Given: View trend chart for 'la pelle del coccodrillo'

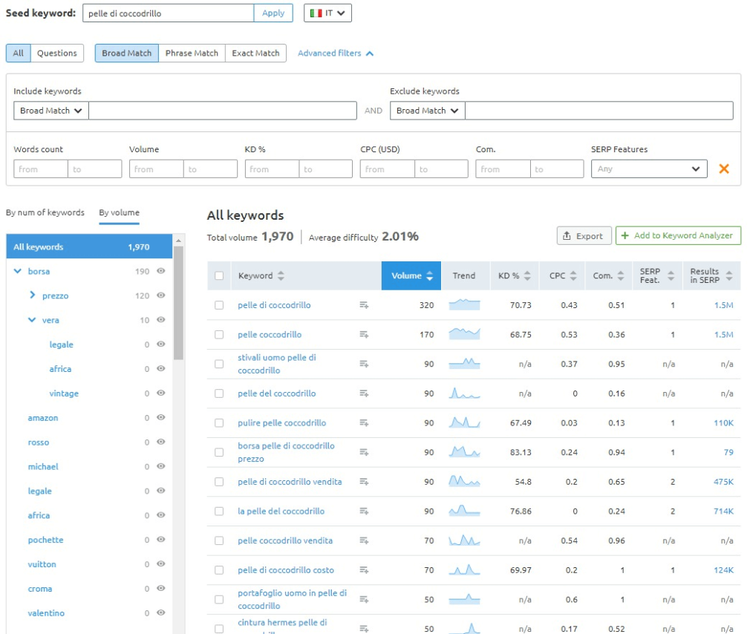Looking at the screenshot, I should point(464,511).
